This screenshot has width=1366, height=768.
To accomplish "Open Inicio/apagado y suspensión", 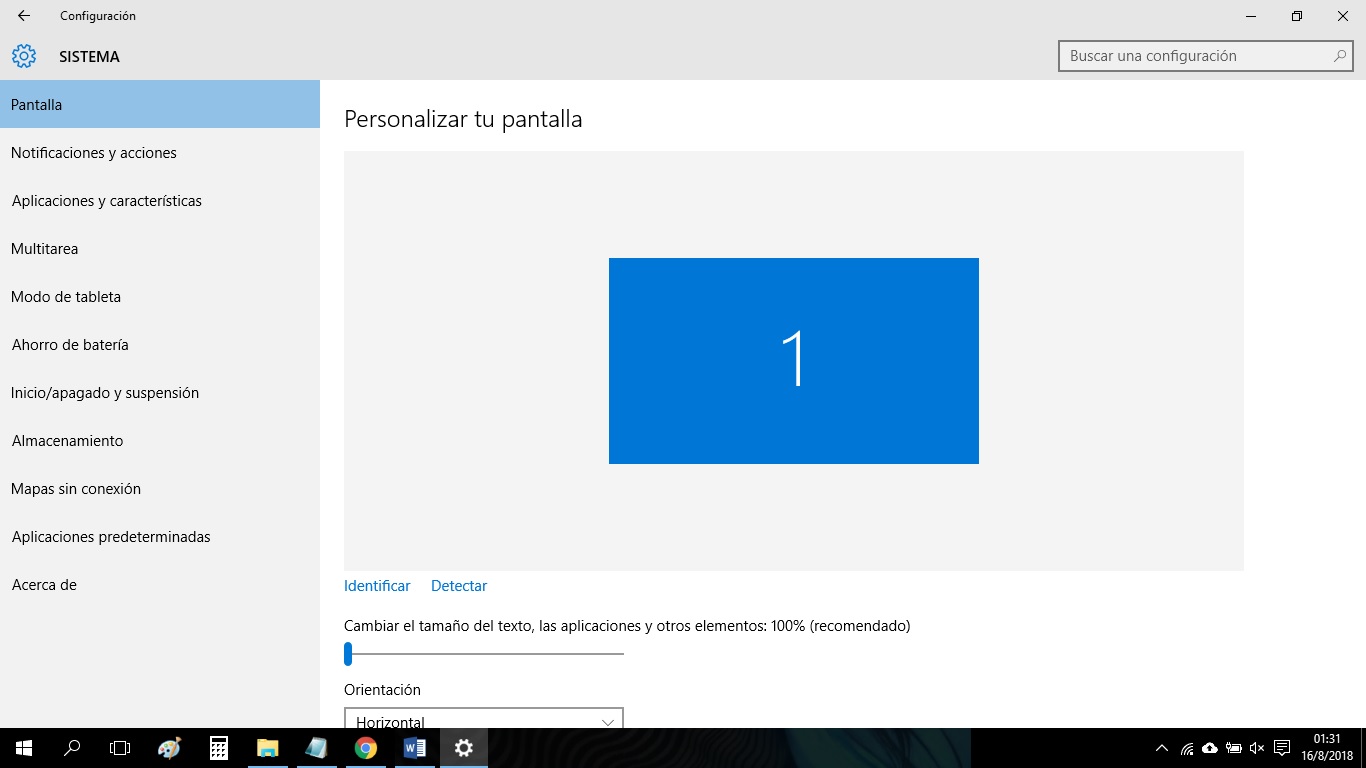I will click(x=160, y=392).
